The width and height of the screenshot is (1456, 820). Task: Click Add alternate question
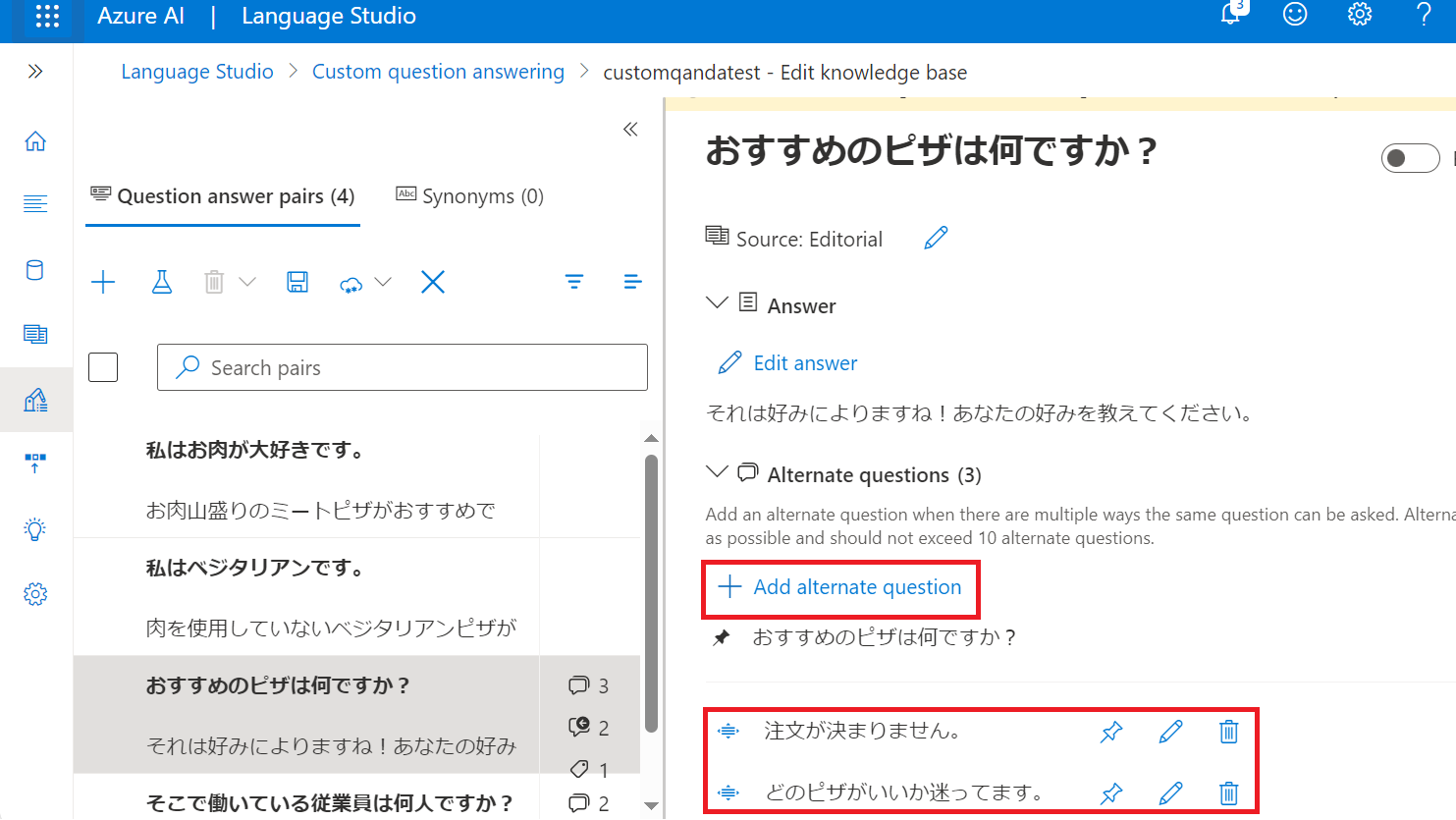coord(840,587)
